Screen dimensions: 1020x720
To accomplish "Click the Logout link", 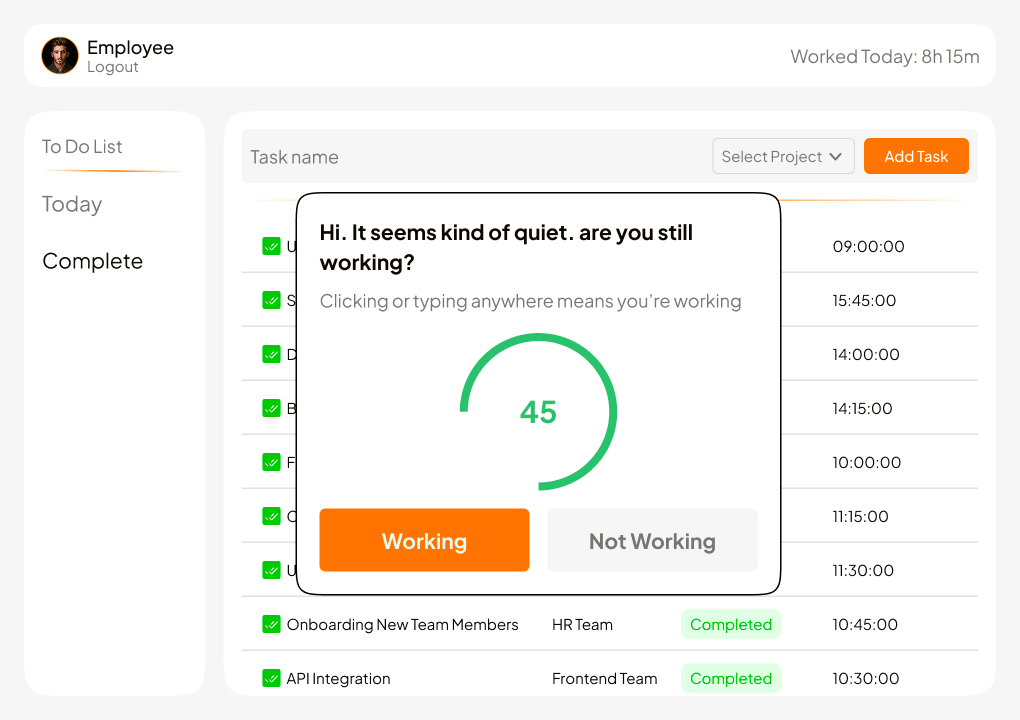I will pos(112,67).
